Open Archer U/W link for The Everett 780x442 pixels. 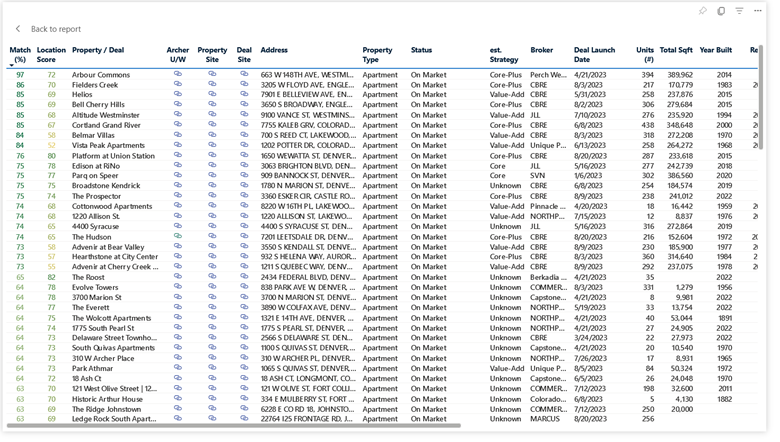click(178, 307)
